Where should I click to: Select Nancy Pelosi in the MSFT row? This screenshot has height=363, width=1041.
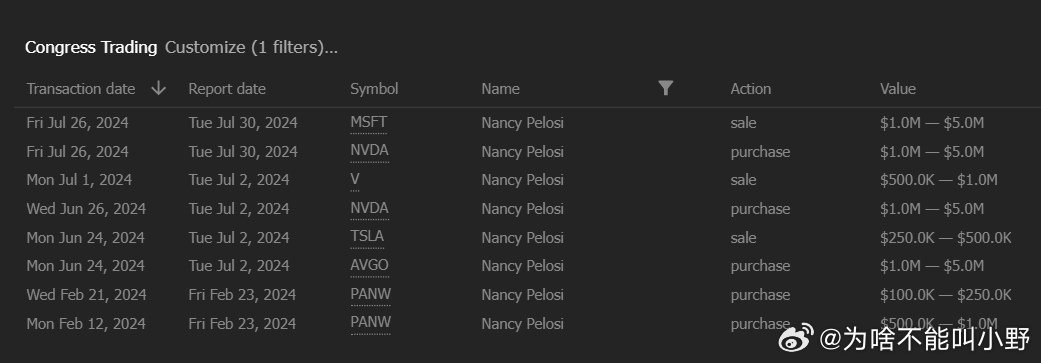pos(522,123)
